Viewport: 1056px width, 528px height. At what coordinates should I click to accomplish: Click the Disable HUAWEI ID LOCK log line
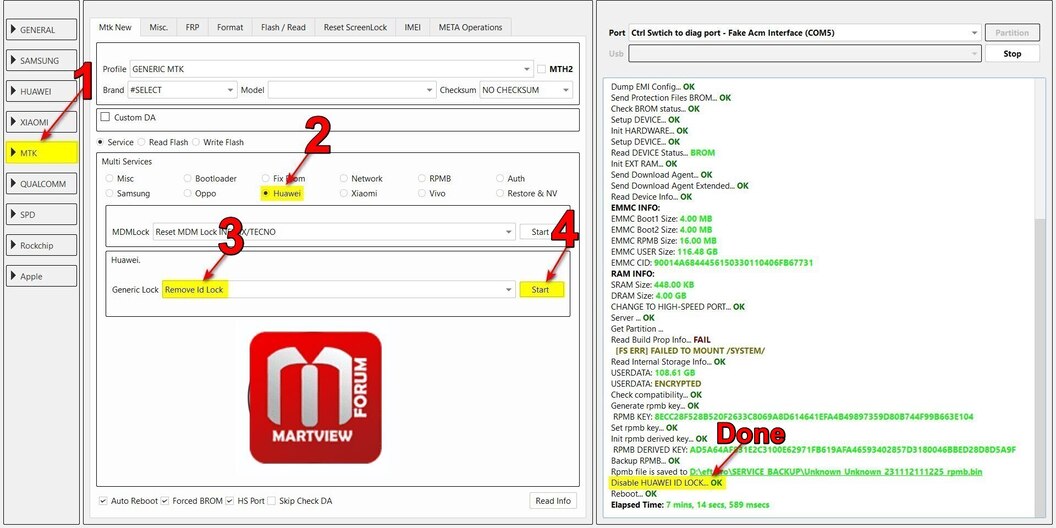pos(666,483)
